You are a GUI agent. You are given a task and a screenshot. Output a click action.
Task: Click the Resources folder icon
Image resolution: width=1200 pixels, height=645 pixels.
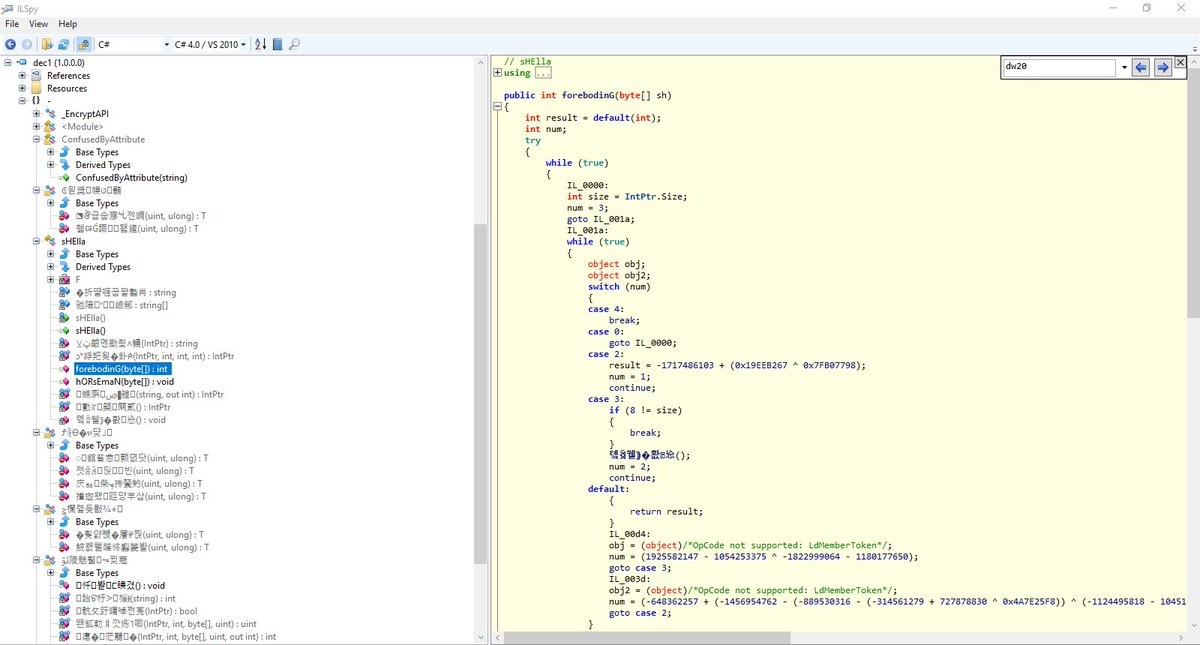click(x=37, y=89)
